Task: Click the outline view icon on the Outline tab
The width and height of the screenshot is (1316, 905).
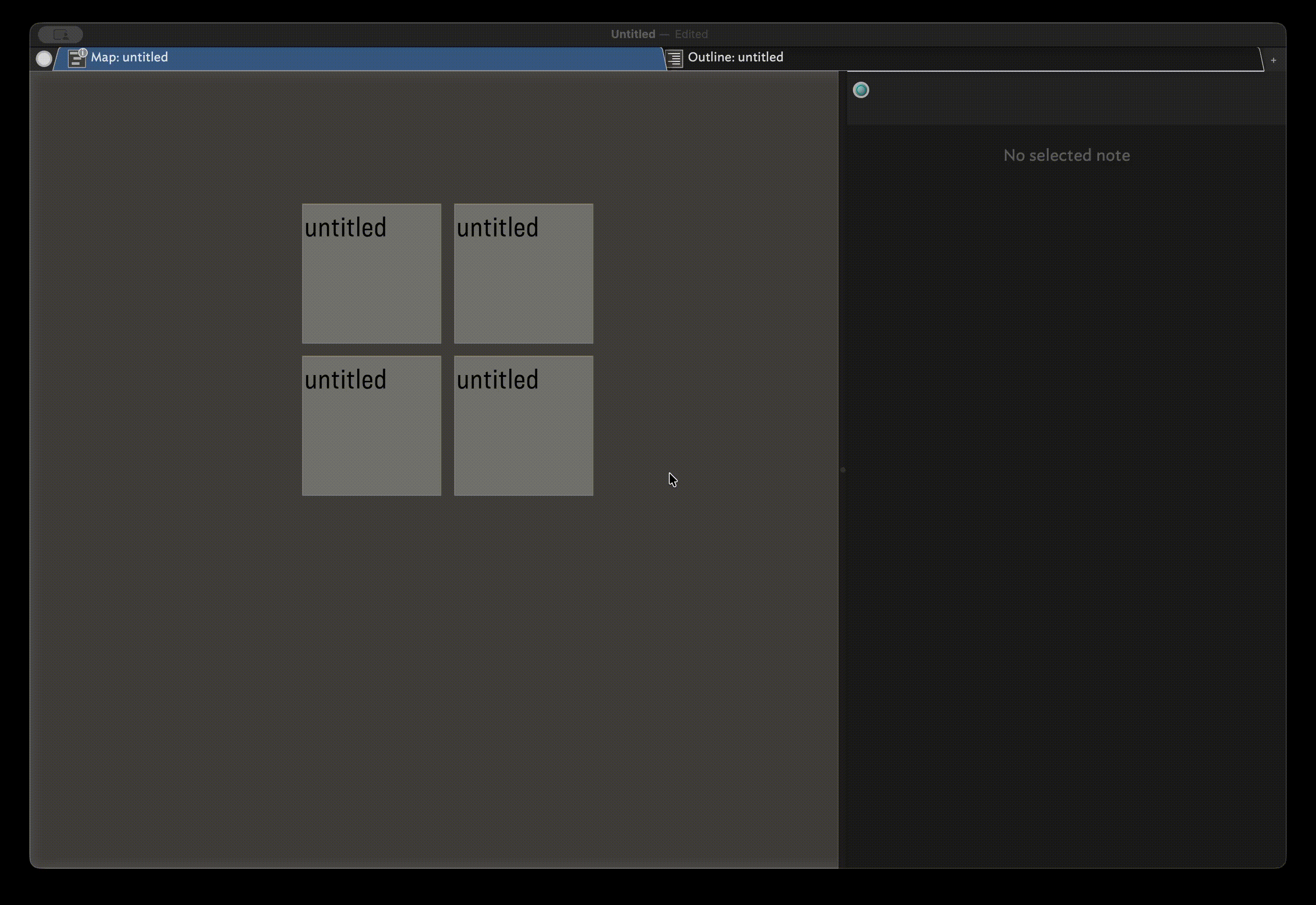Action: (674, 58)
